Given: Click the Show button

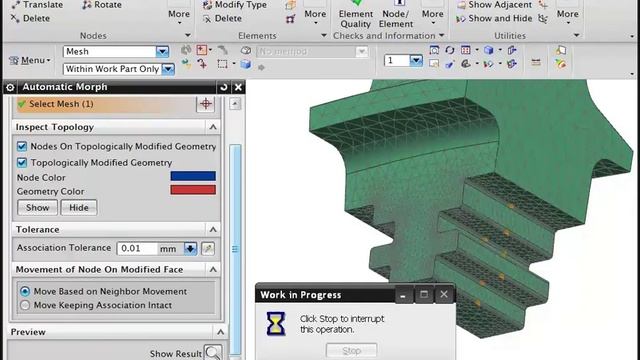Looking at the screenshot, I should click(38, 207).
